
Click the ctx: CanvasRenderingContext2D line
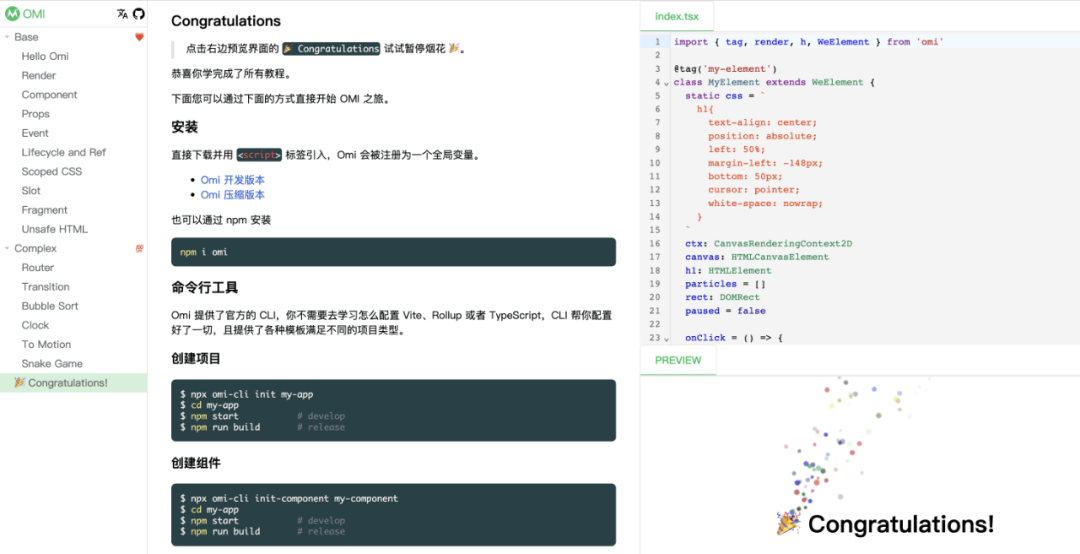(769, 244)
